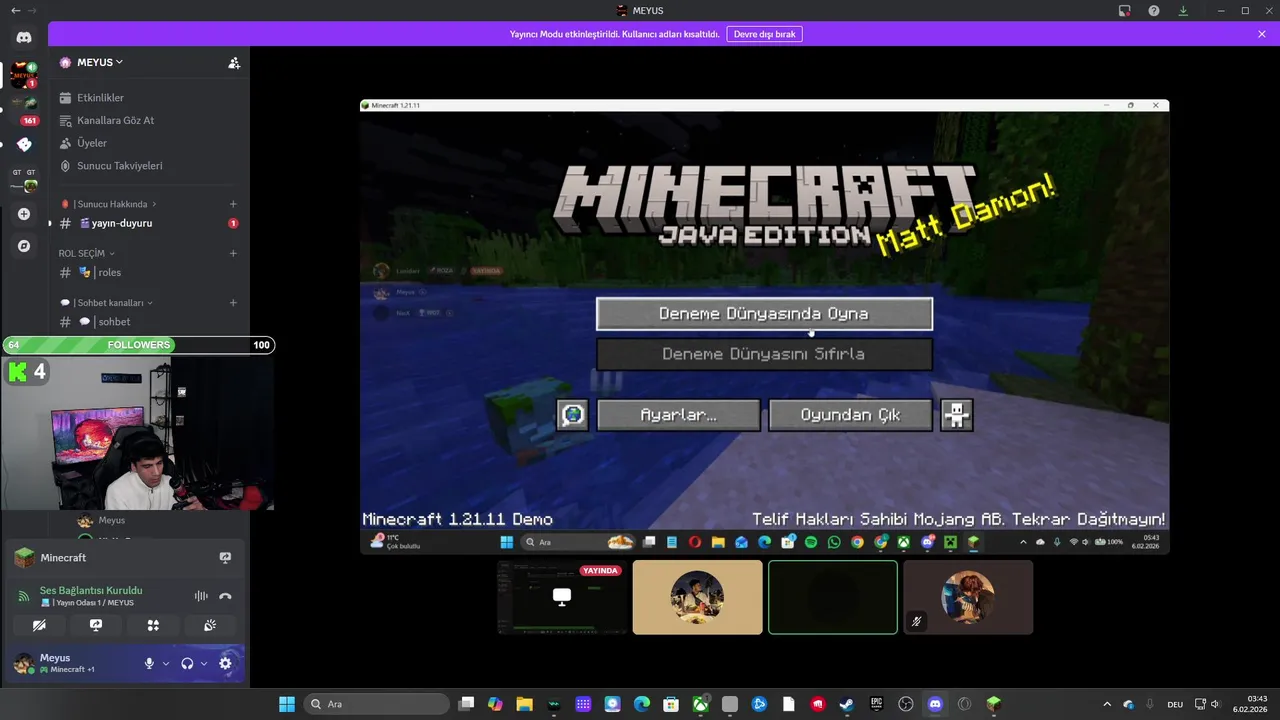The height and width of the screenshot is (720, 1280).
Task: Open Steam from the Windows taskbar
Action: (847, 704)
